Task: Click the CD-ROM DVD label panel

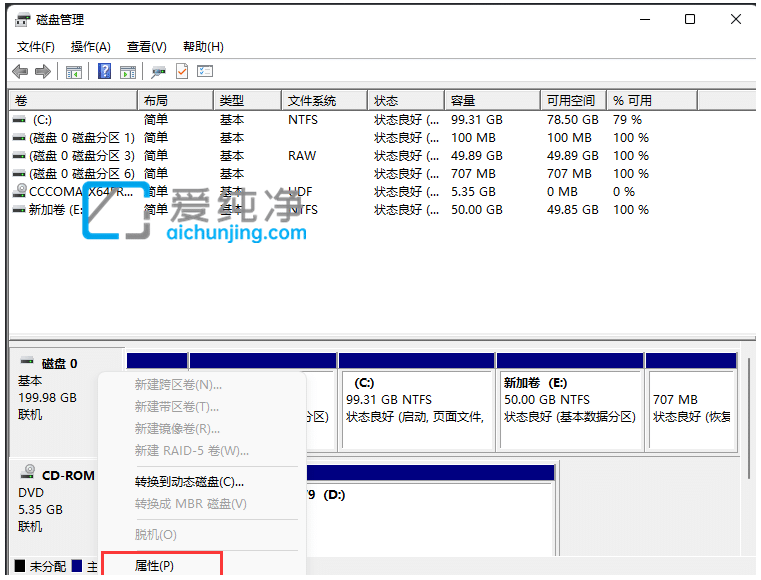Action: 54,507
